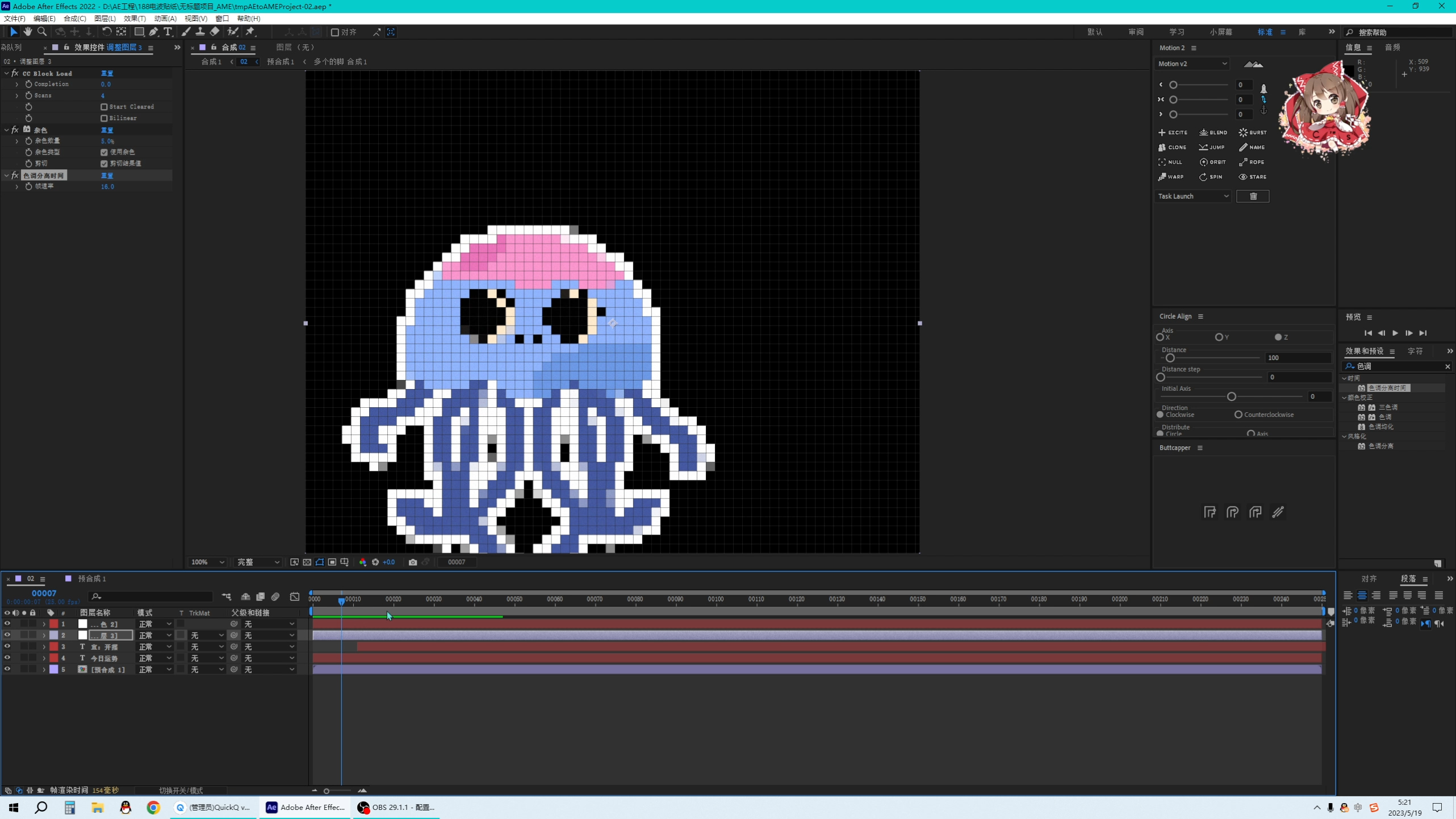Select the Clone Stamp tool
Viewport: 1456px width, 819px height.
tap(200, 32)
